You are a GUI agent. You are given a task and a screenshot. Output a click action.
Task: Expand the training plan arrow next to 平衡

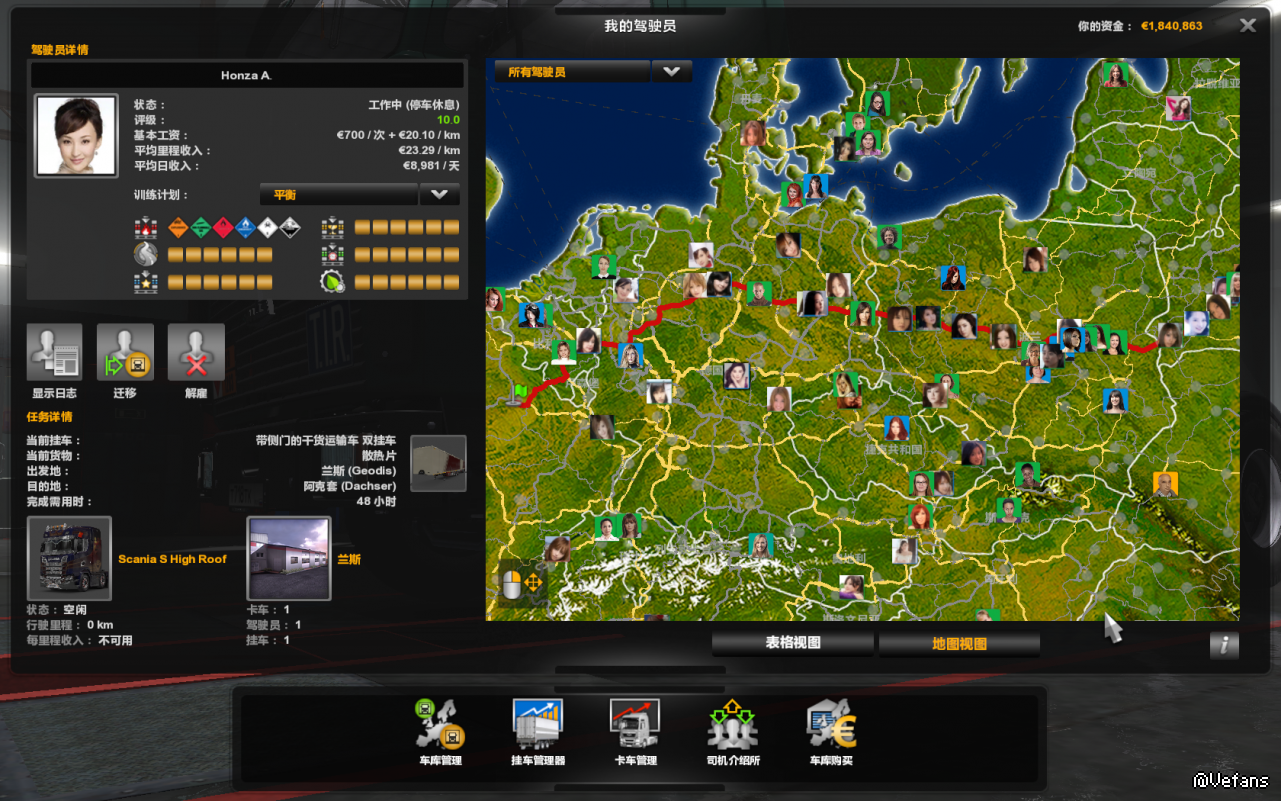439,195
